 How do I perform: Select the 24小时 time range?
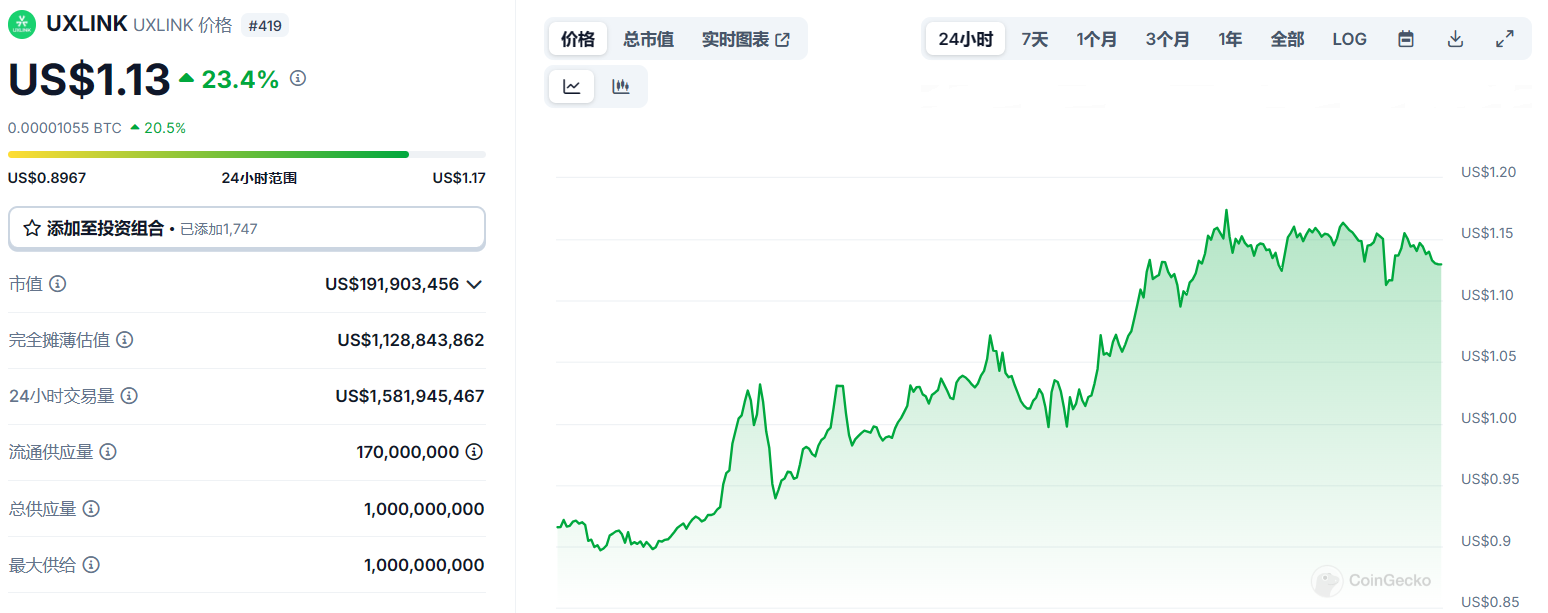pos(965,39)
